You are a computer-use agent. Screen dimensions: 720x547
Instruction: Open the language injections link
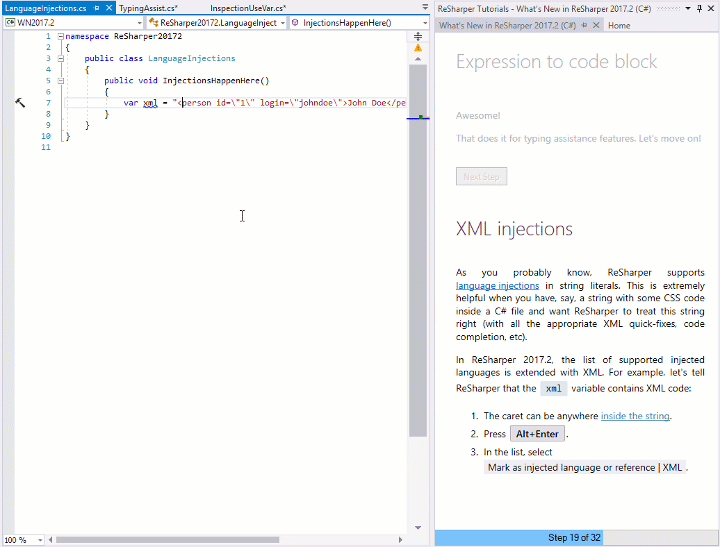point(497,286)
